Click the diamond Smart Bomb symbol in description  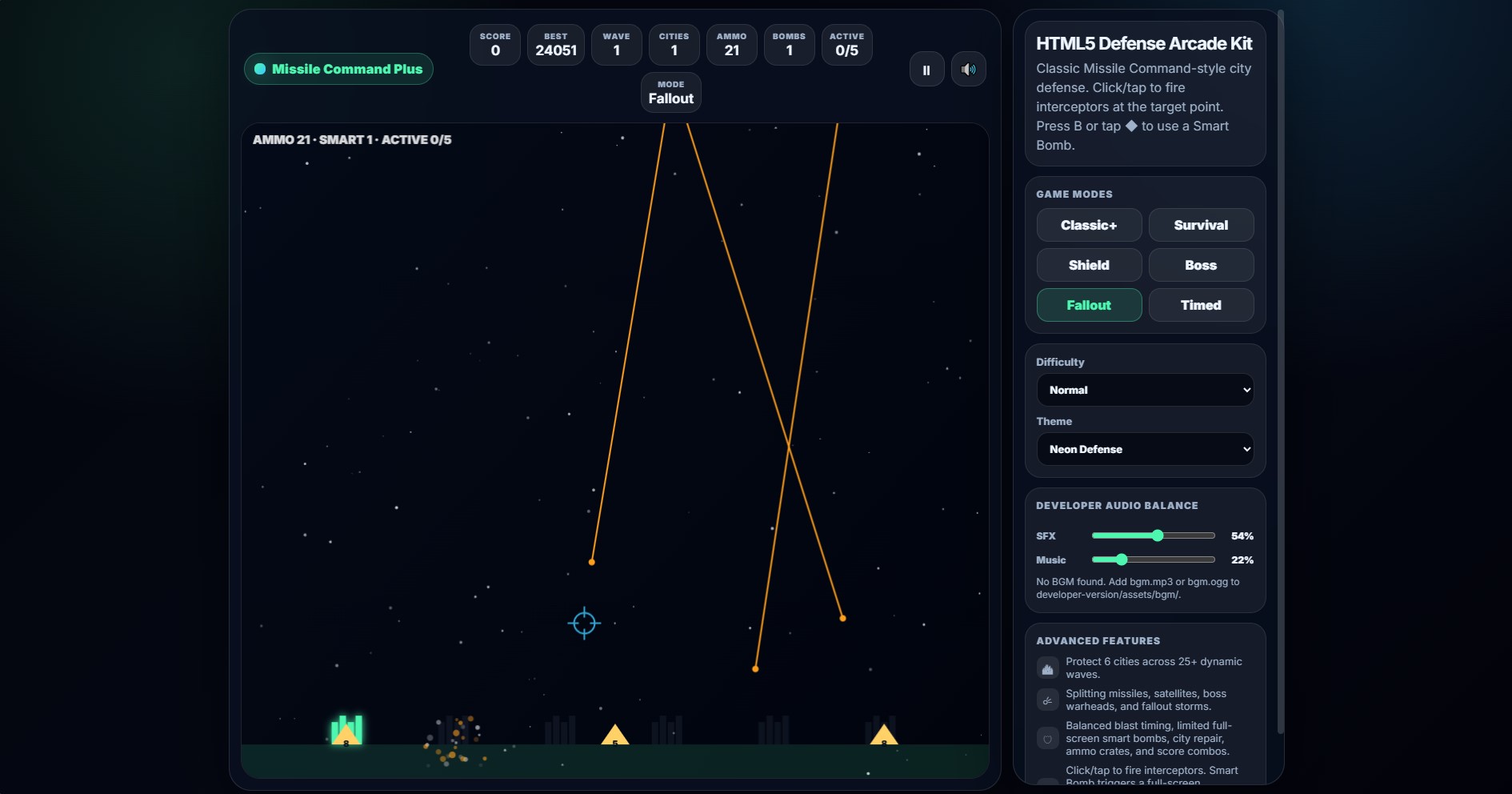1131,126
